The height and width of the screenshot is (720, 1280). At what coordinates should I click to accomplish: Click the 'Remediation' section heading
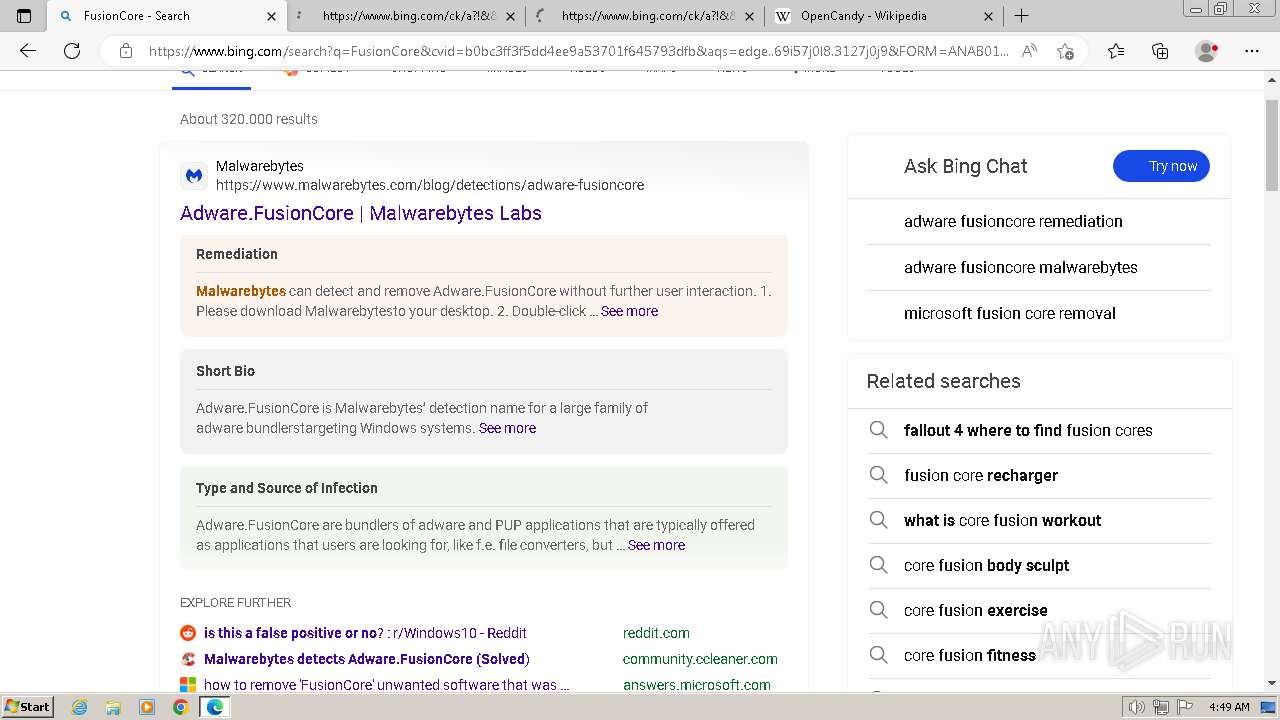pos(237,254)
